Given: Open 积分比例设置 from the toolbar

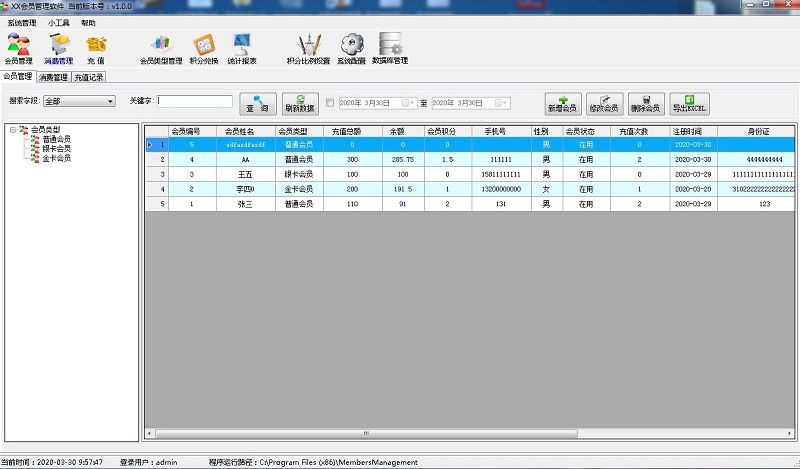Looking at the screenshot, I should [308, 47].
